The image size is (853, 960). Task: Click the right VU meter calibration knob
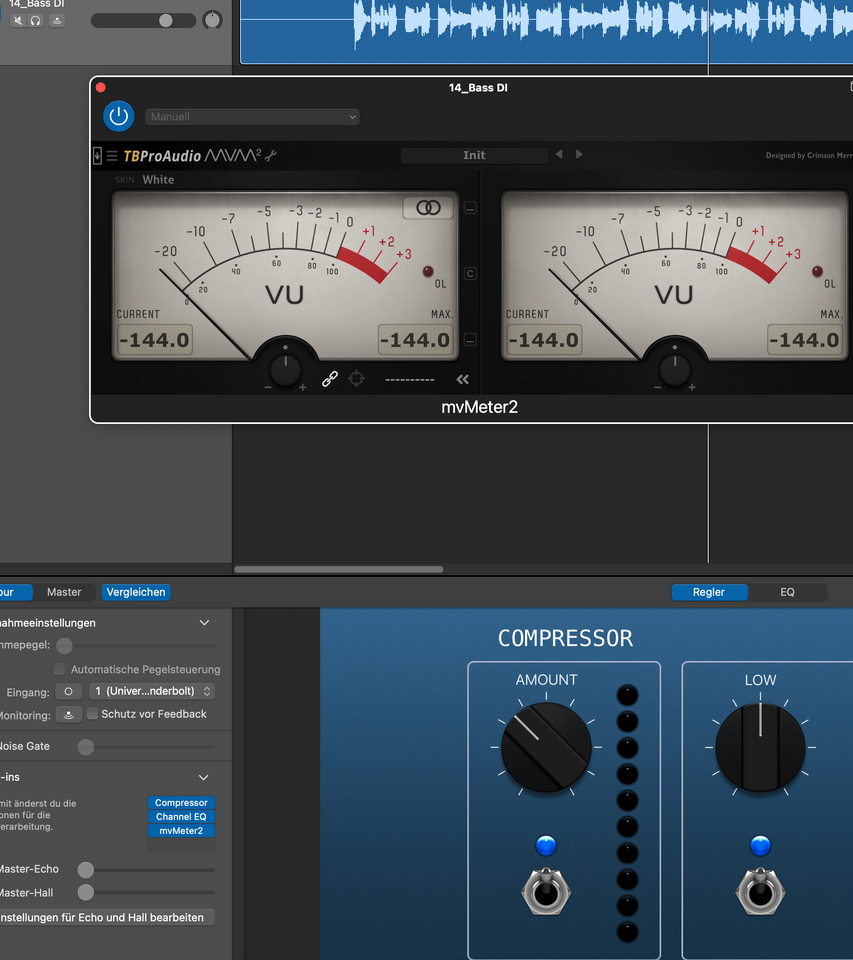(x=675, y=369)
